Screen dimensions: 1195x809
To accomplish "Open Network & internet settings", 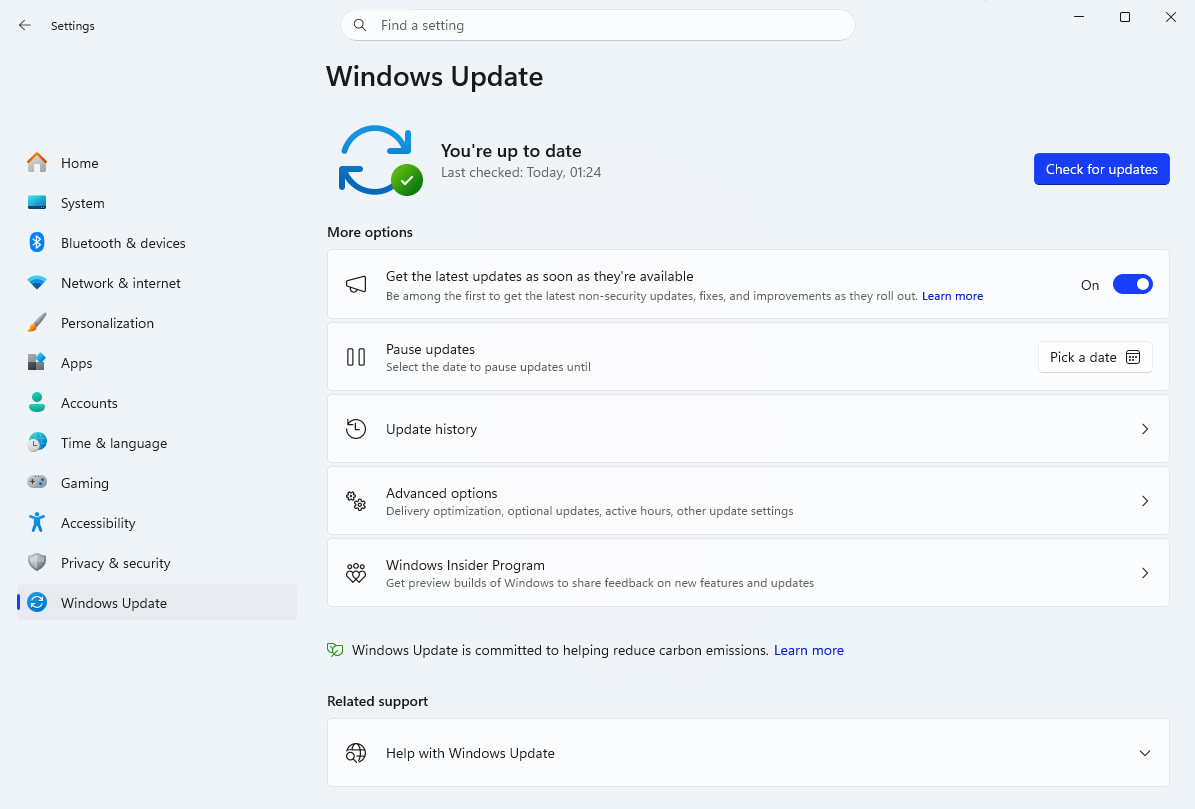I will point(156,283).
